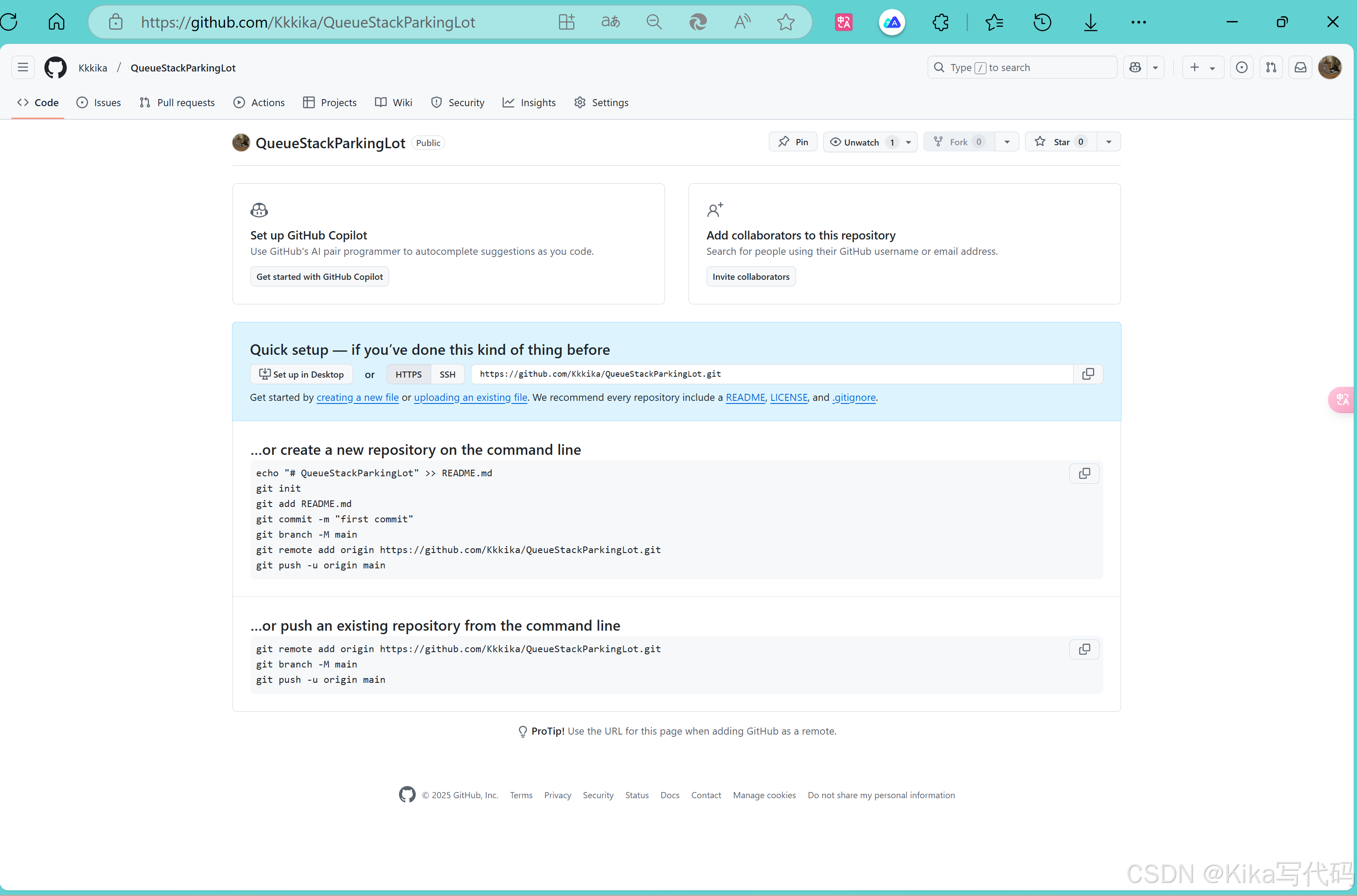Open the pull requests icon in header
This screenshot has width=1357, height=896.
tap(1271, 68)
